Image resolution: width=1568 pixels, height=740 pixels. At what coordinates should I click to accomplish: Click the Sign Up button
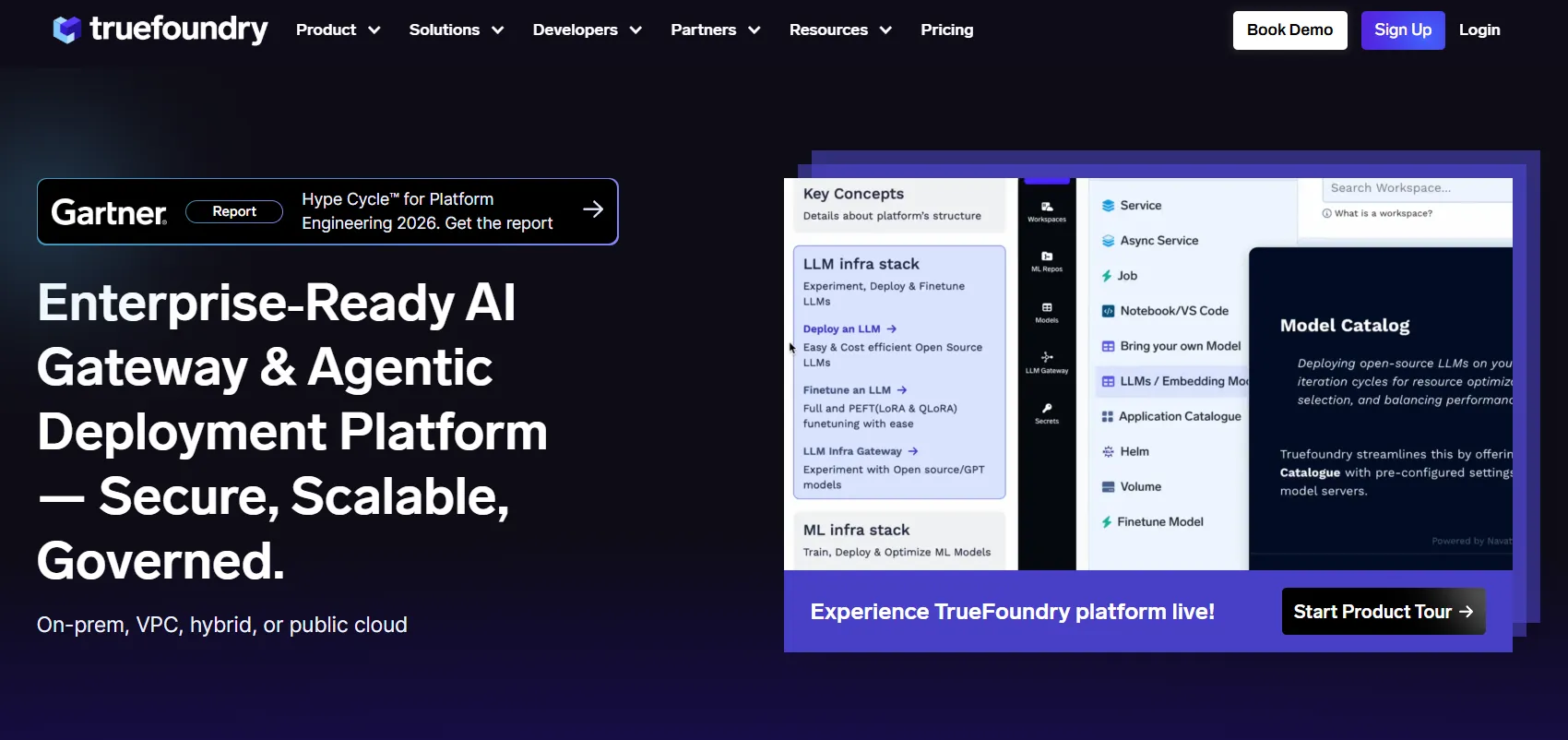1403,30
